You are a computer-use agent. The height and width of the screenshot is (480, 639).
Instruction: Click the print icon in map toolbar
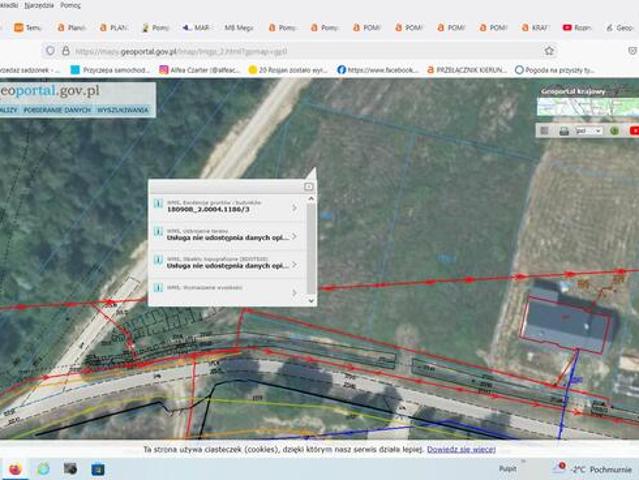[x=564, y=131]
